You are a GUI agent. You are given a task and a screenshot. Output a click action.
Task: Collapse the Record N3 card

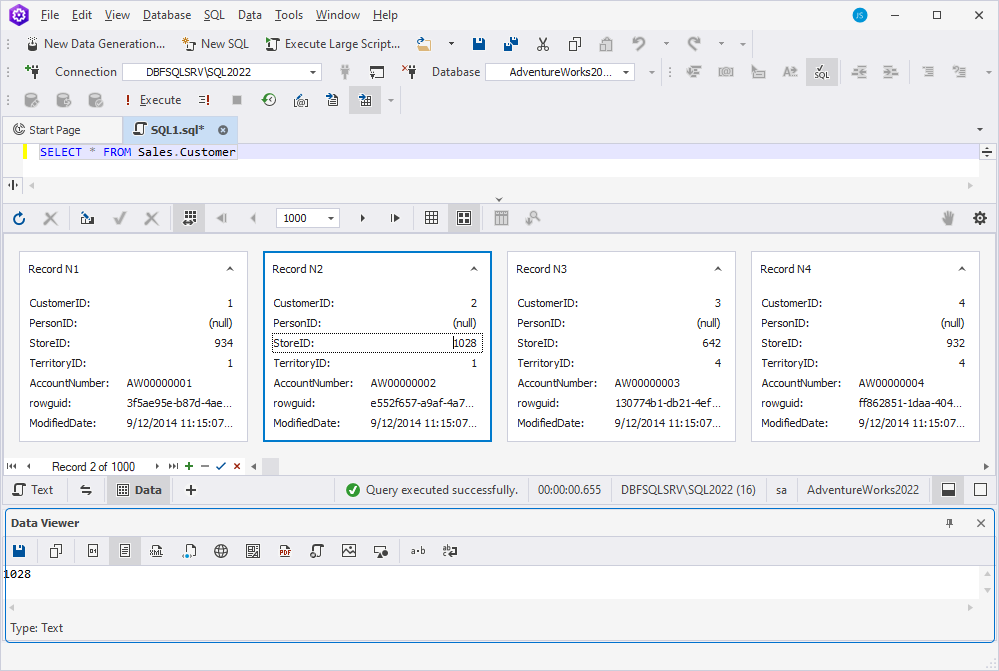718,269
